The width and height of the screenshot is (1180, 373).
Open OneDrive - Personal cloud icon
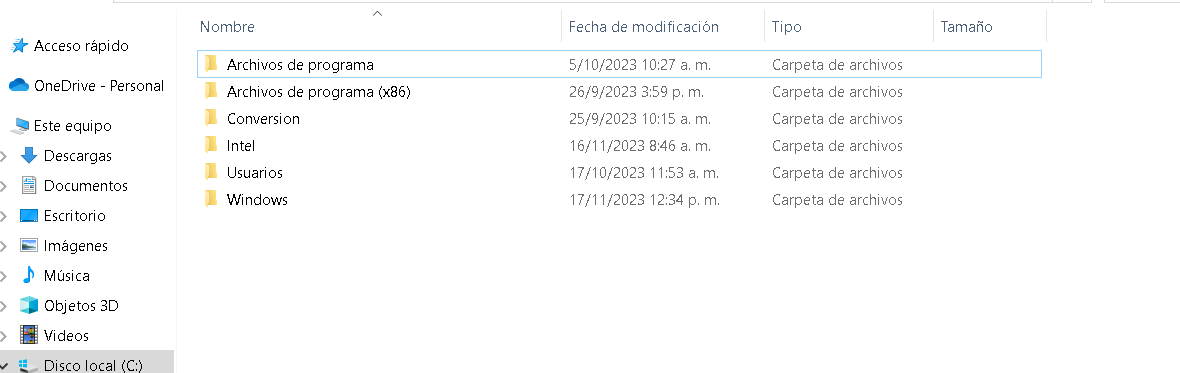pos(19,86)
